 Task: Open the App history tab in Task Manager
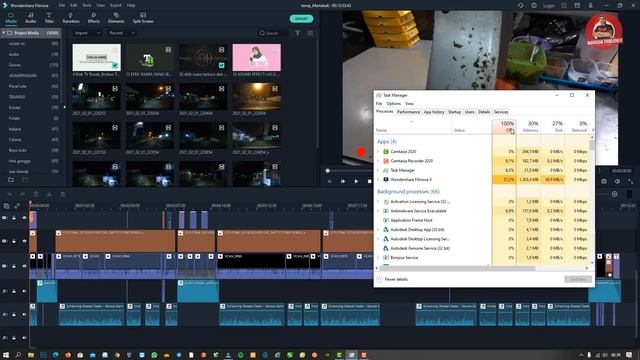pos(433,112)
